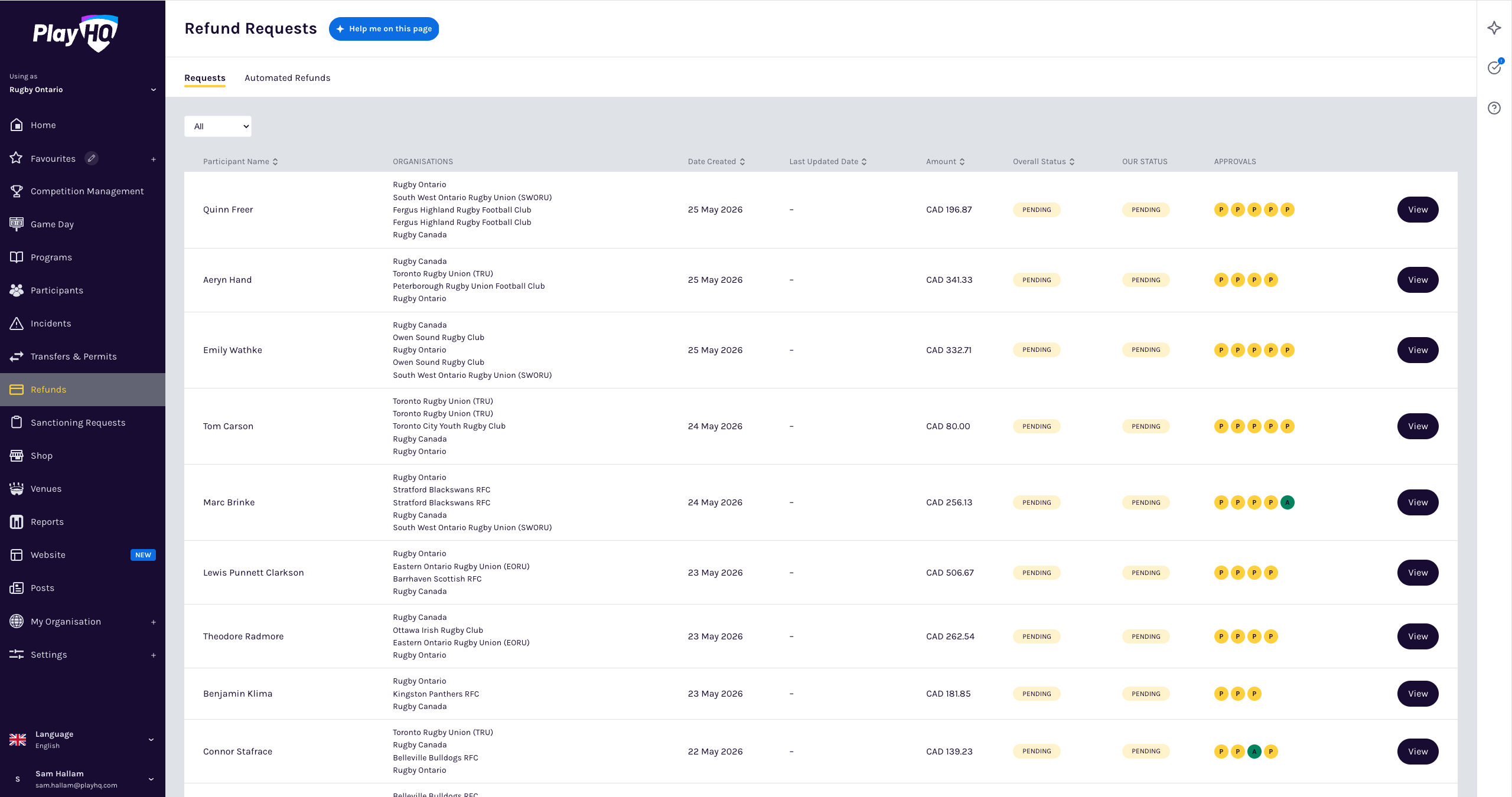Image resolution: width=1512 pixels, height=797 pixels.
Task: Click the name Emily Wathke
Action: tap(233, 350)
